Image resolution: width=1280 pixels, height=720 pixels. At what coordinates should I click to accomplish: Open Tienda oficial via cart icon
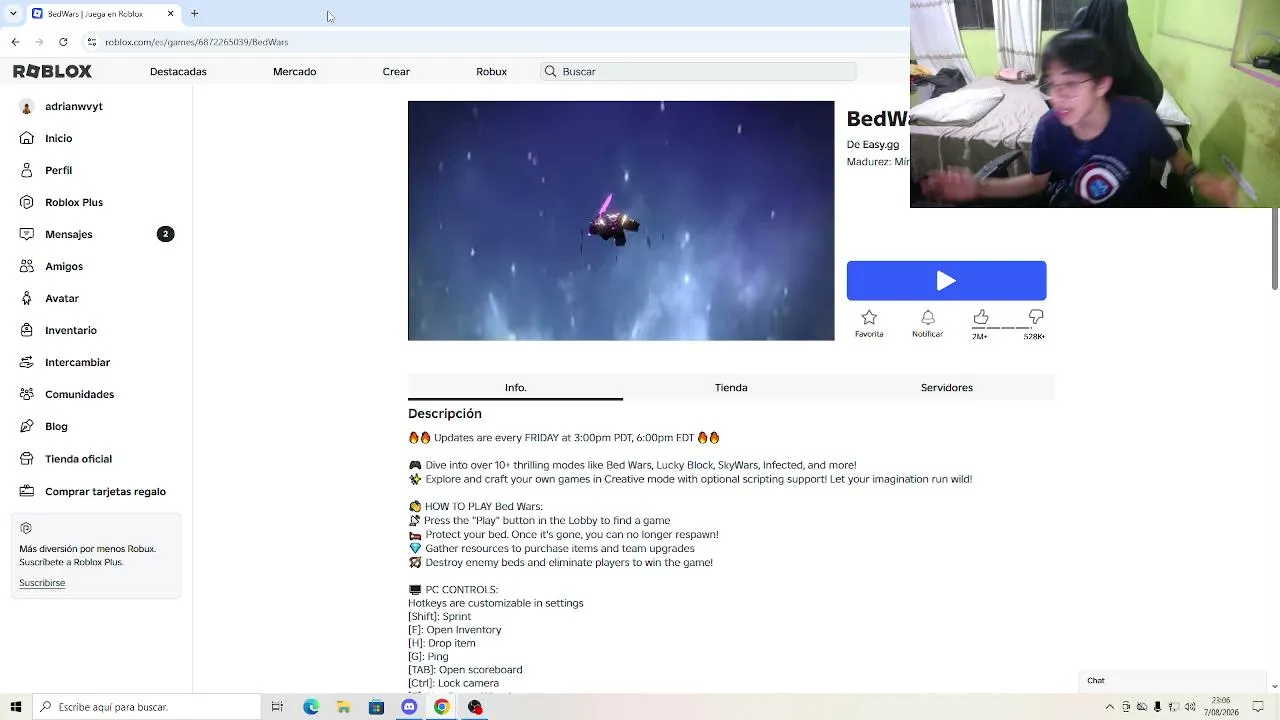[26, 459]
